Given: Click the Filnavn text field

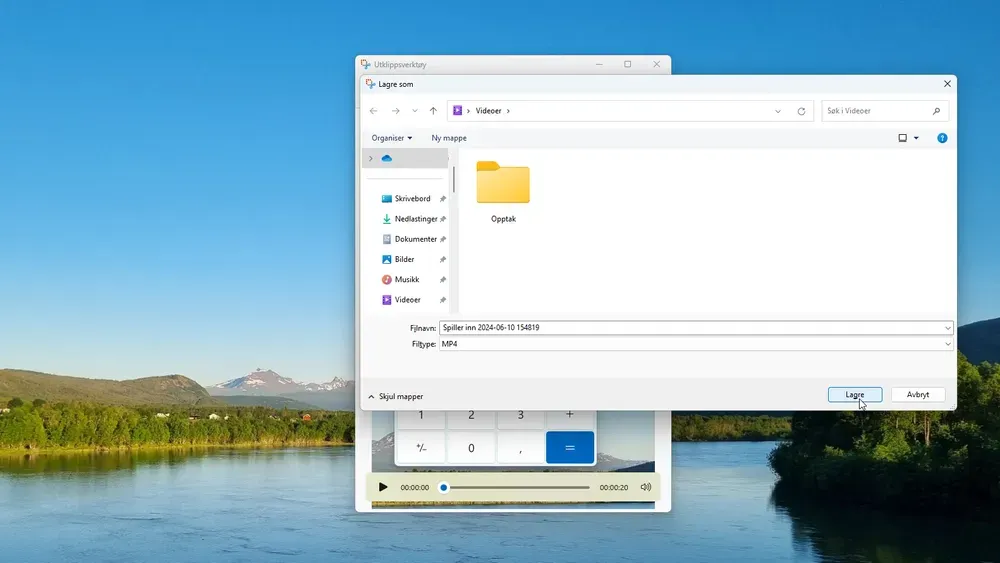Looking at the screenshot, I should (690, 327).
